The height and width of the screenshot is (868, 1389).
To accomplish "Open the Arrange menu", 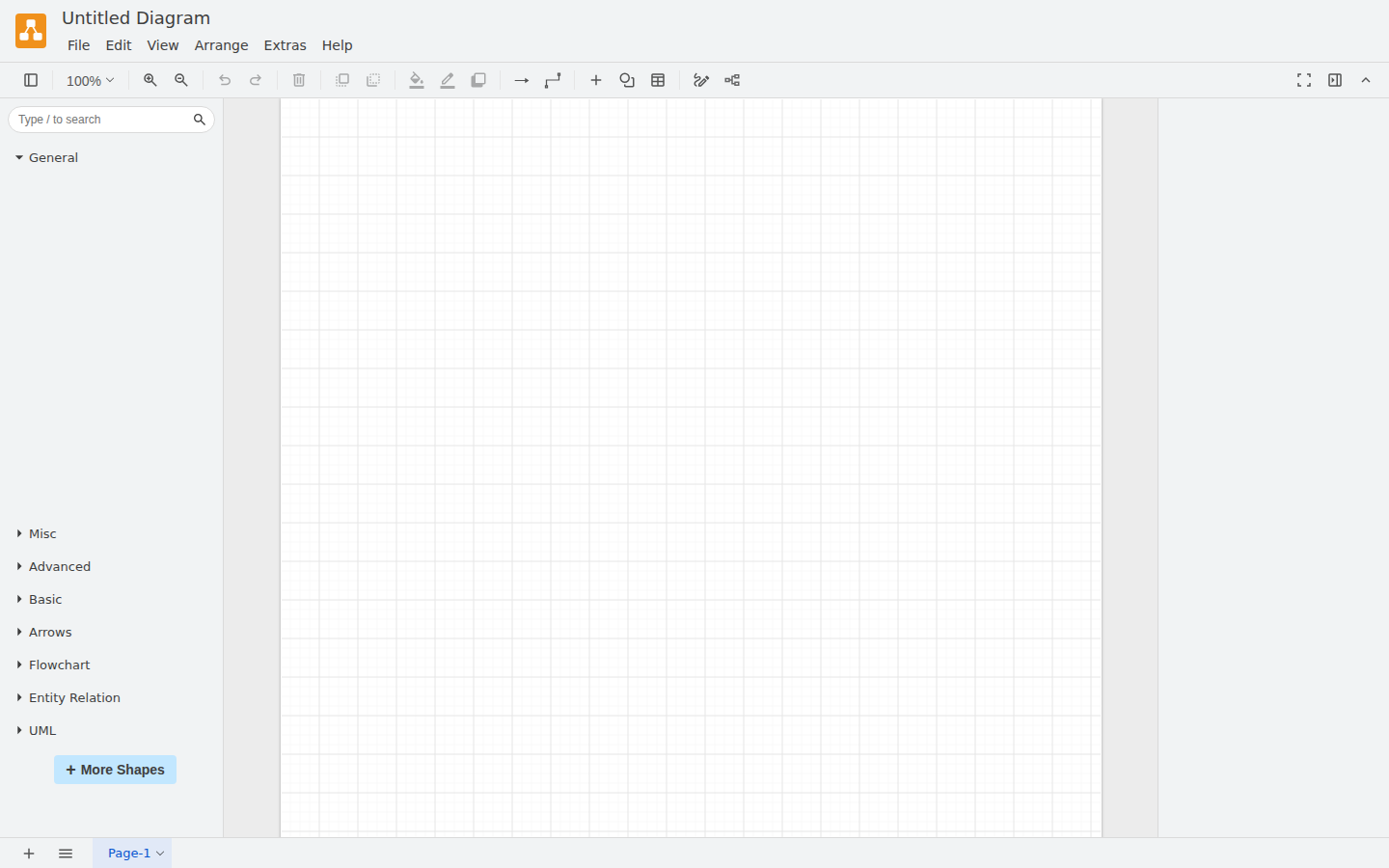I will pos(221,45).
